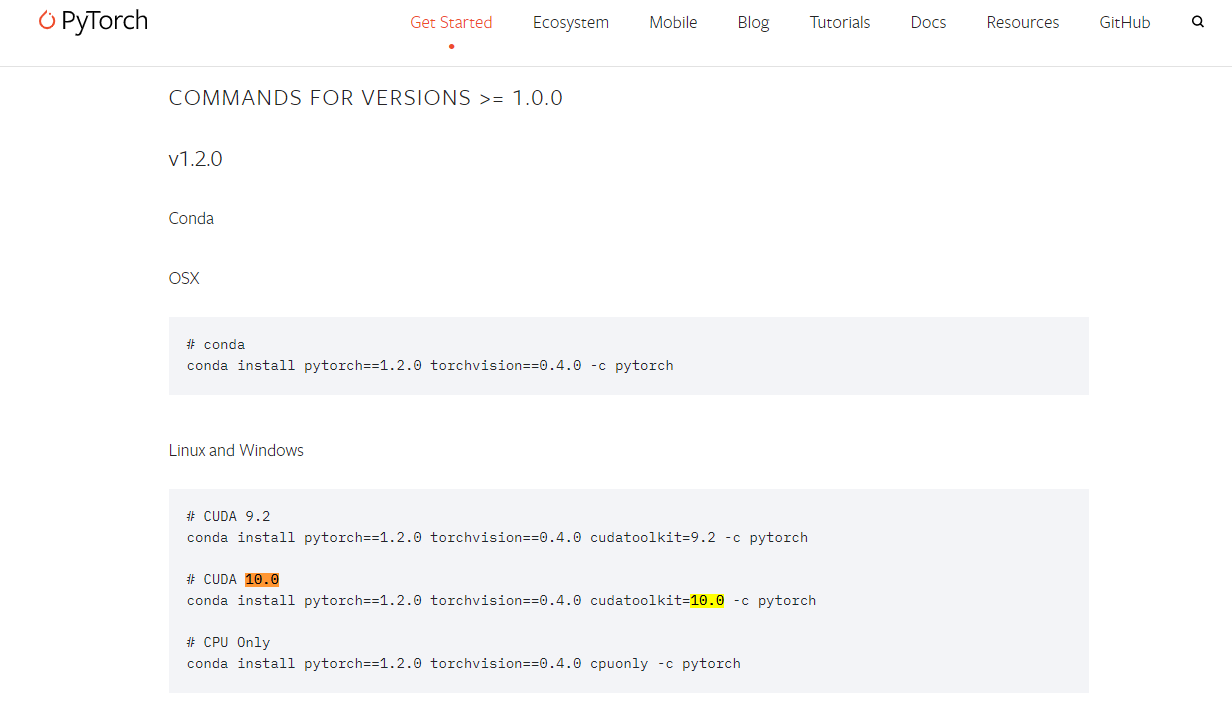Open the Docs nav item

click(x=928, y=22)
